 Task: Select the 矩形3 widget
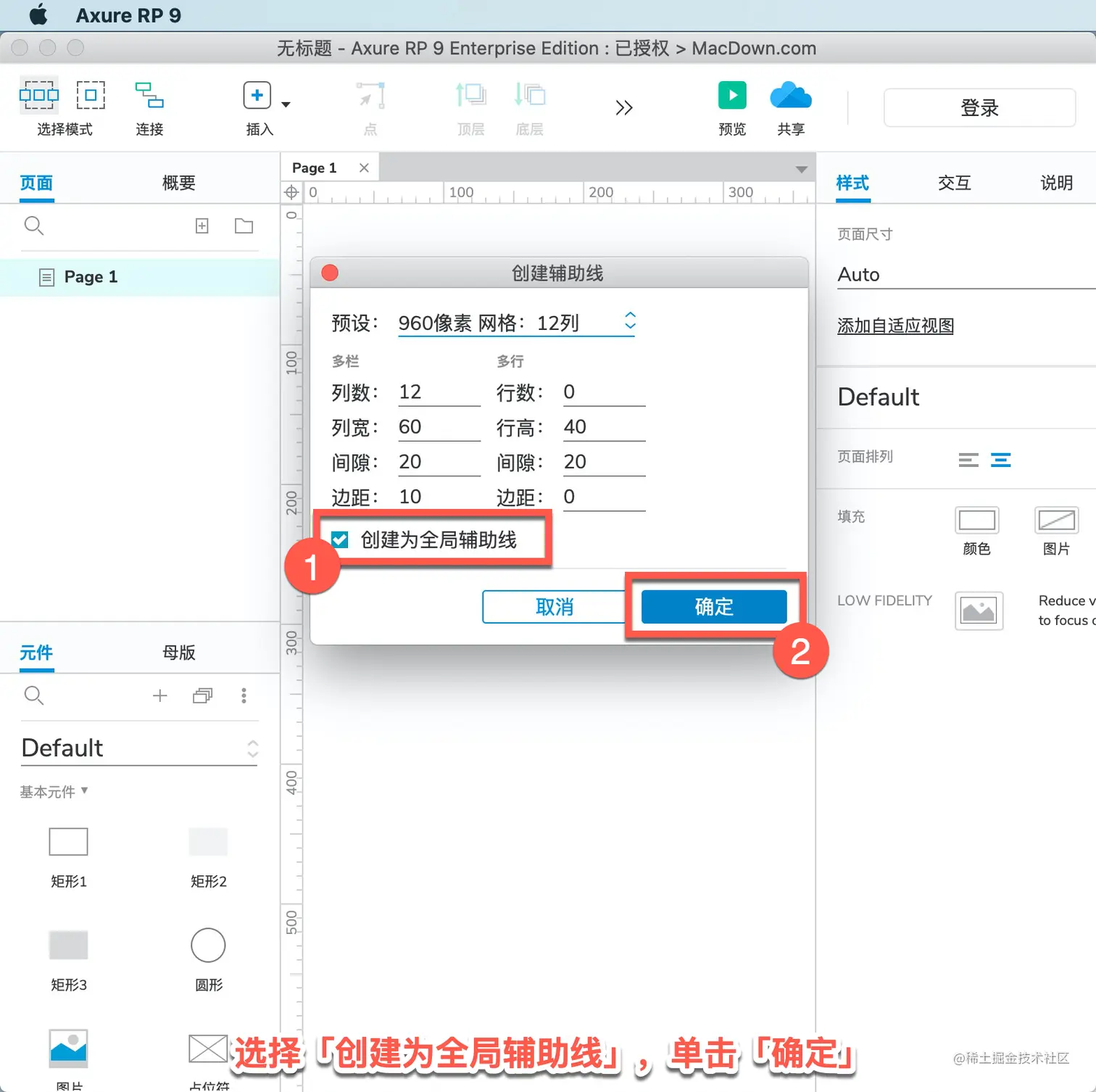68,945
